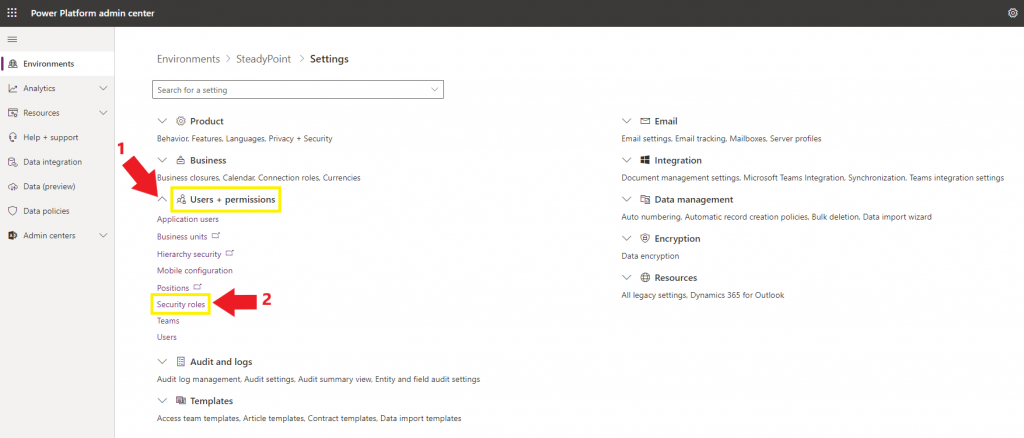Expand the Integration section chevron
The image size is (1024, 438).
(627, 161)
